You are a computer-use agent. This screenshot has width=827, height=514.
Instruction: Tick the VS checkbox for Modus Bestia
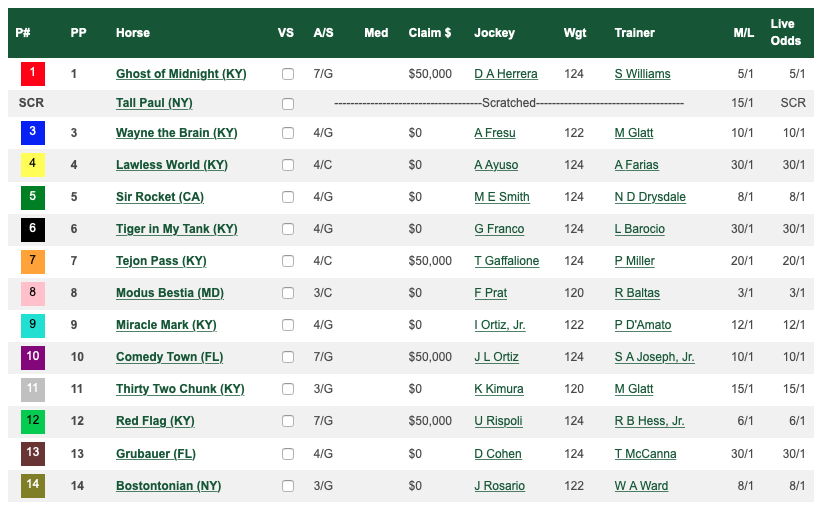point(288,293)
